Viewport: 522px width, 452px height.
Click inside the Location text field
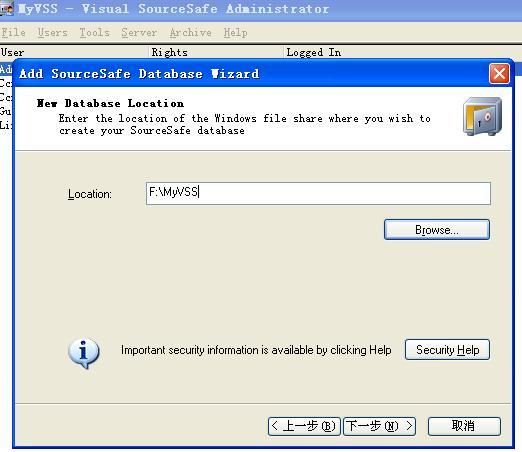pos(318,193)
